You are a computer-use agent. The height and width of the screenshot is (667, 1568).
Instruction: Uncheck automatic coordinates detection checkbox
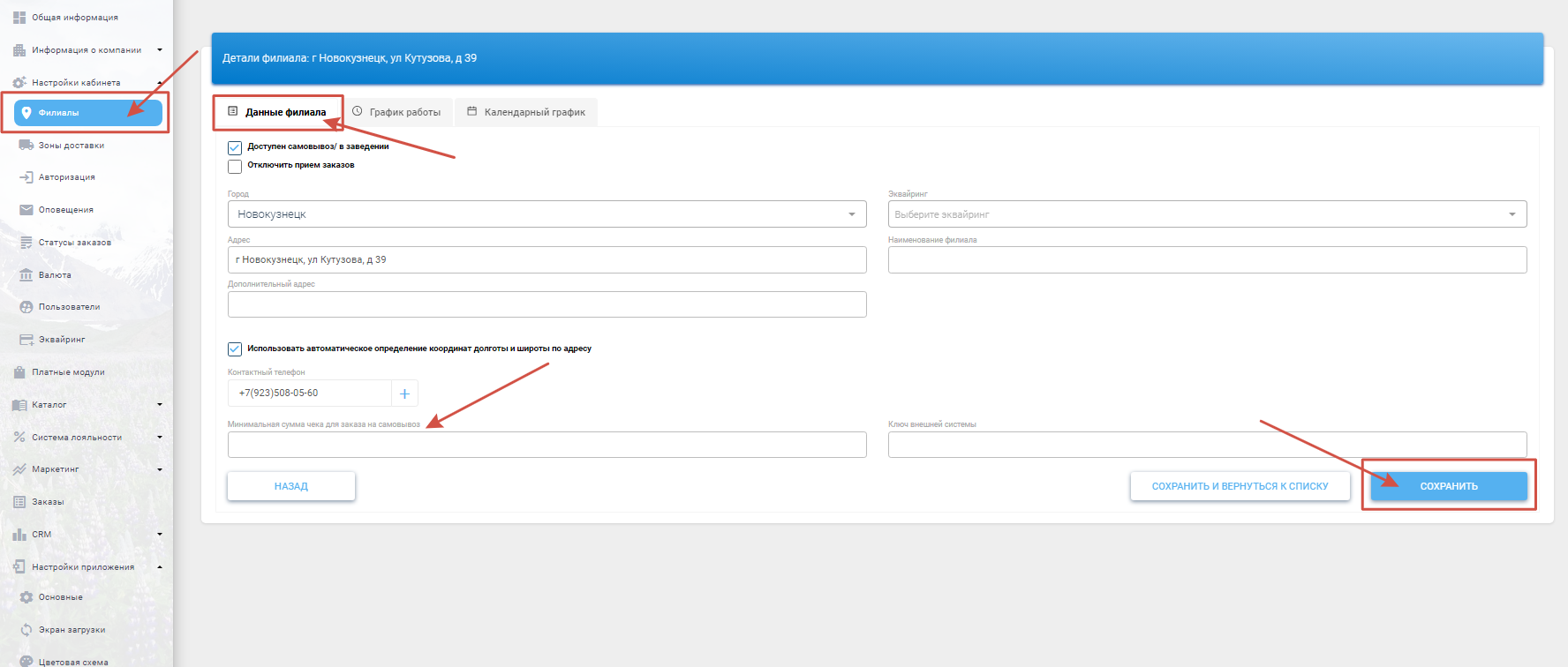click(x=235, y=349)
